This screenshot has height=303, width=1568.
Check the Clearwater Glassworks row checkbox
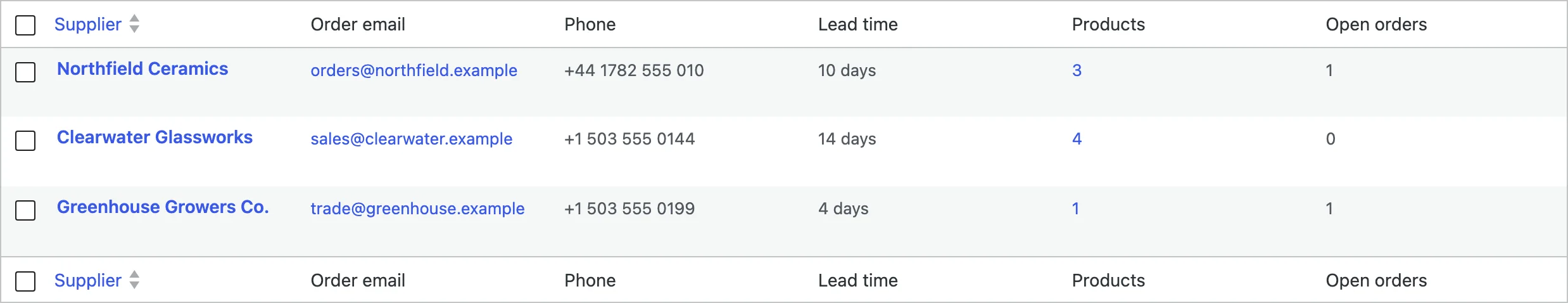[x=25, y=141]
